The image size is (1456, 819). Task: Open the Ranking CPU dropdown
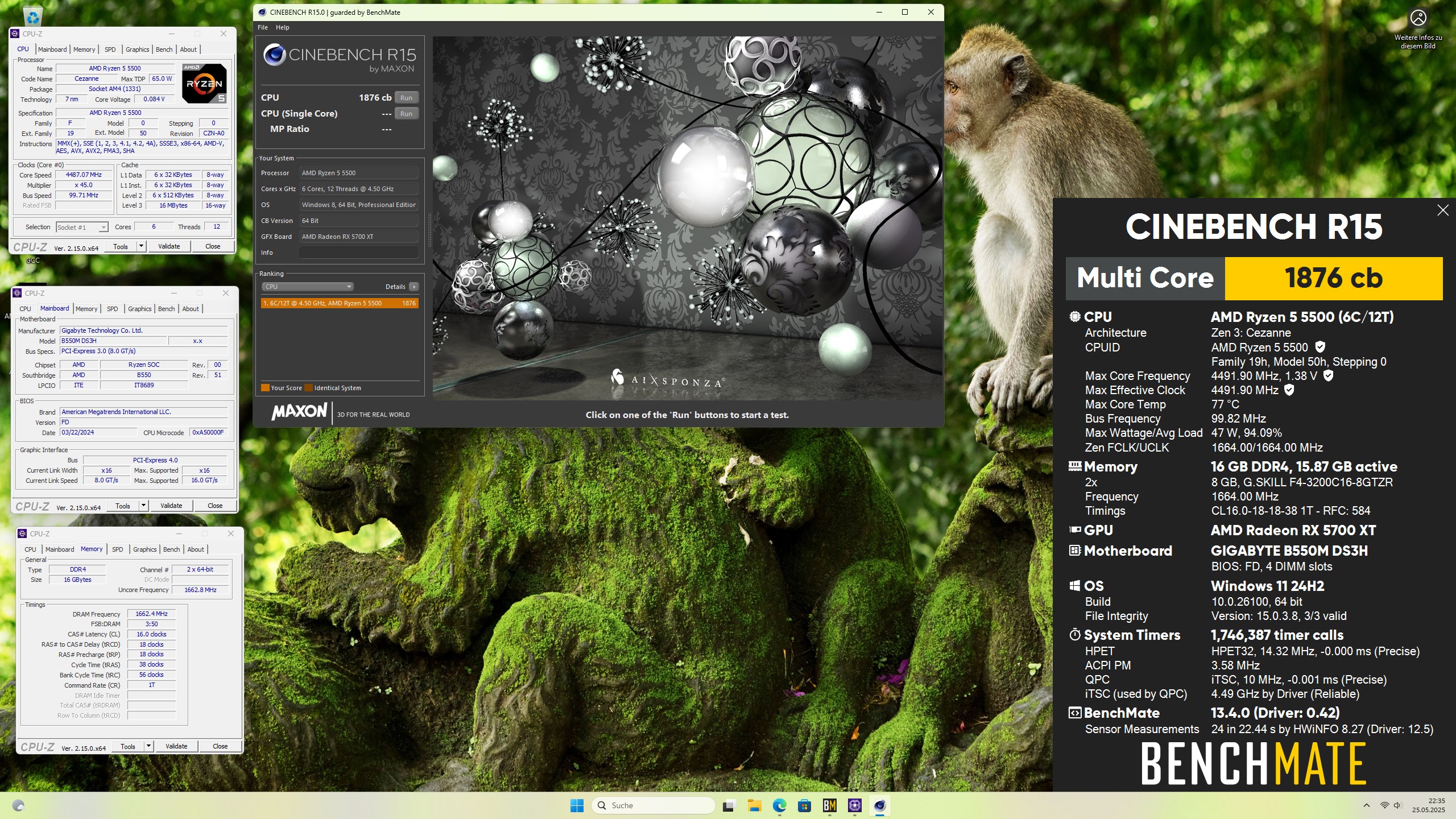[307, 287]
